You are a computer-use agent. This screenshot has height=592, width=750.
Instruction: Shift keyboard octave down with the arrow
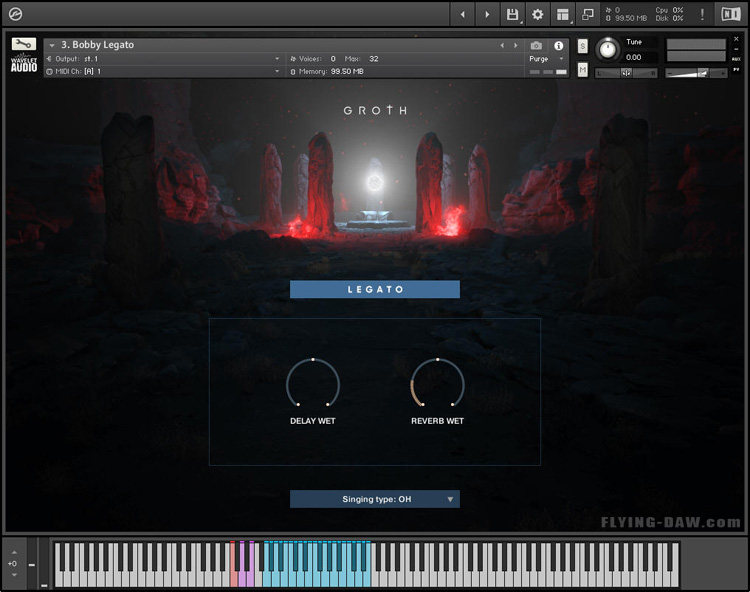(14, 574)
